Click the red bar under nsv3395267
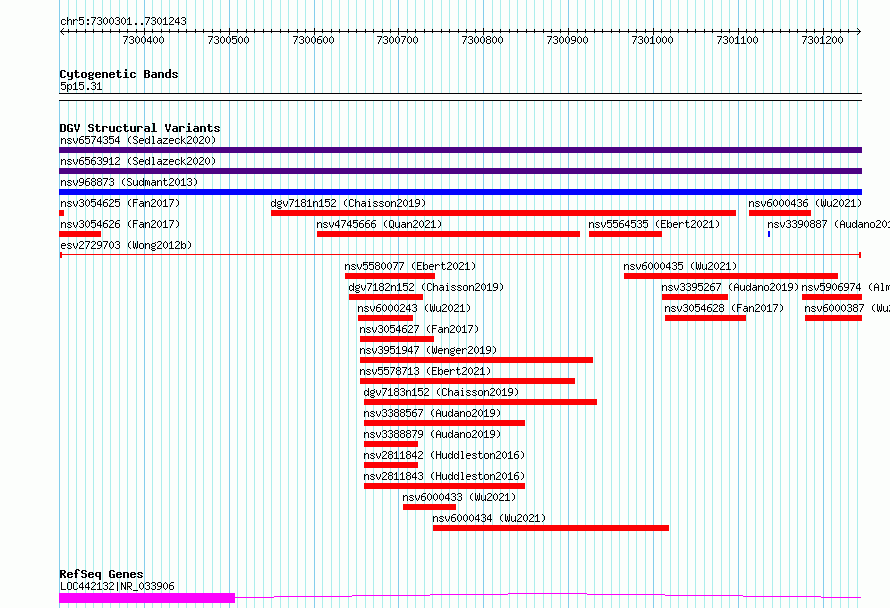890x608 pixels. click(695, 297)
